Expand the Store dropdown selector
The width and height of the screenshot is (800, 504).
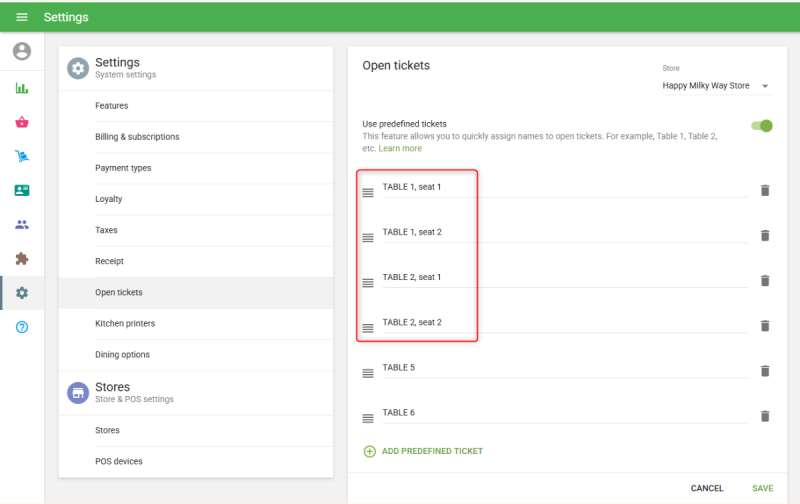coord(716,86)
